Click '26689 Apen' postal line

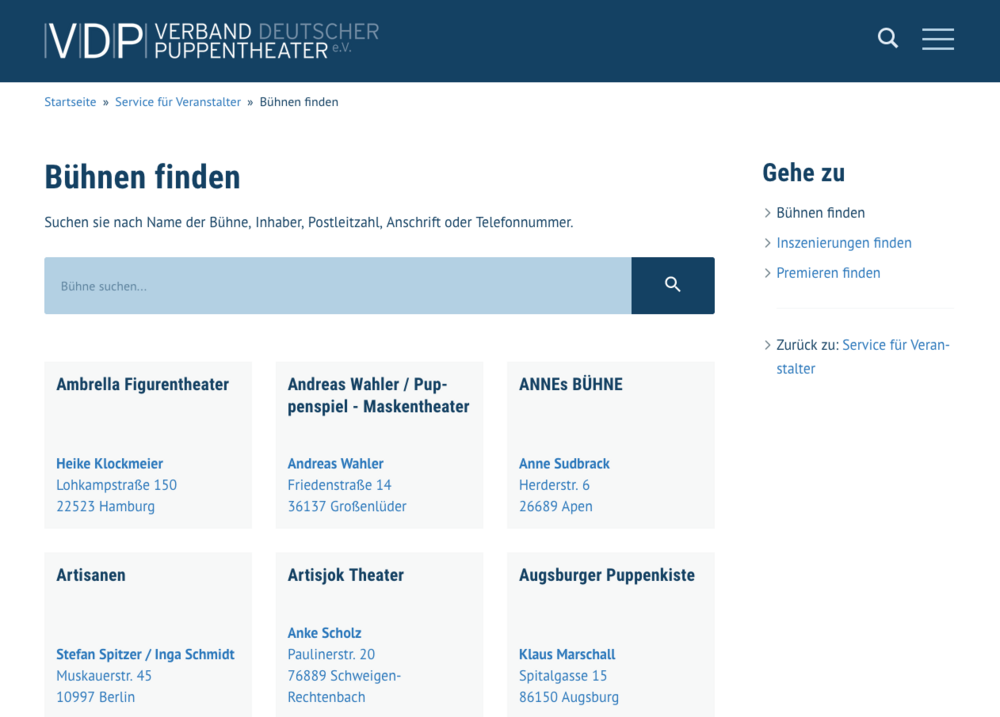click(x=555, y=506)
